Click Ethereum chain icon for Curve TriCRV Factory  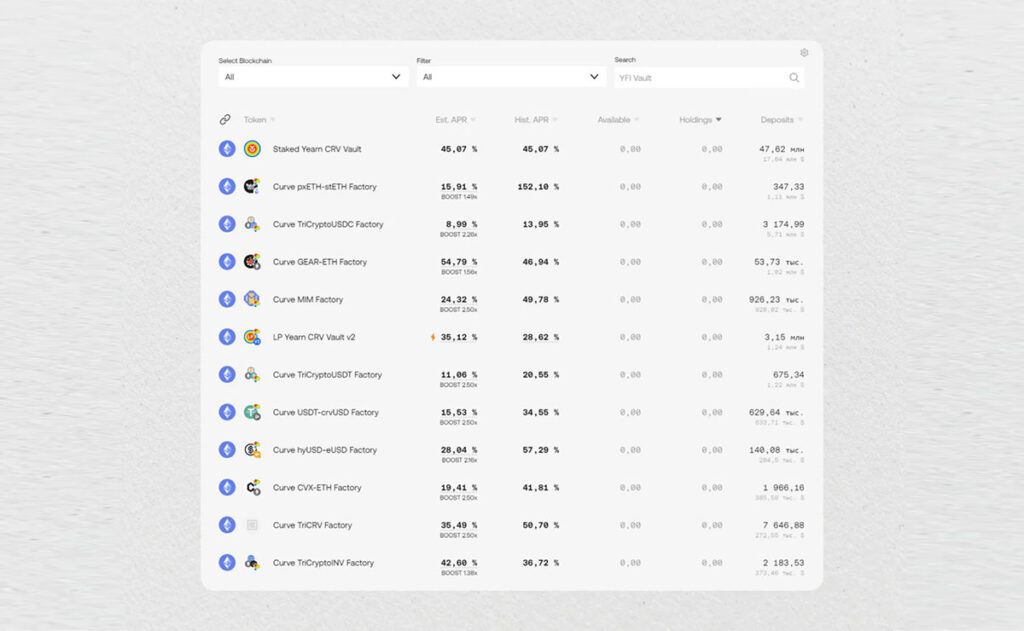click(x=227, y=525)
